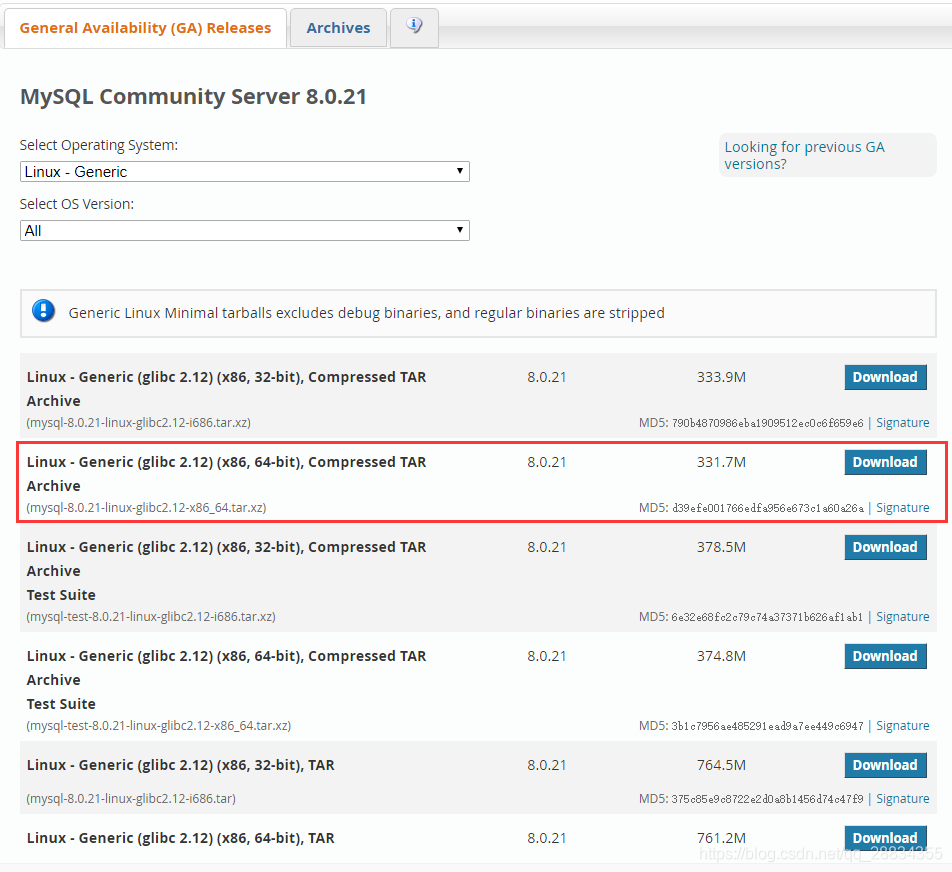The height and width of the screenshot is (872, 952).
Task: Download the 761.2M 64-bit TAR
Action: 885,838
